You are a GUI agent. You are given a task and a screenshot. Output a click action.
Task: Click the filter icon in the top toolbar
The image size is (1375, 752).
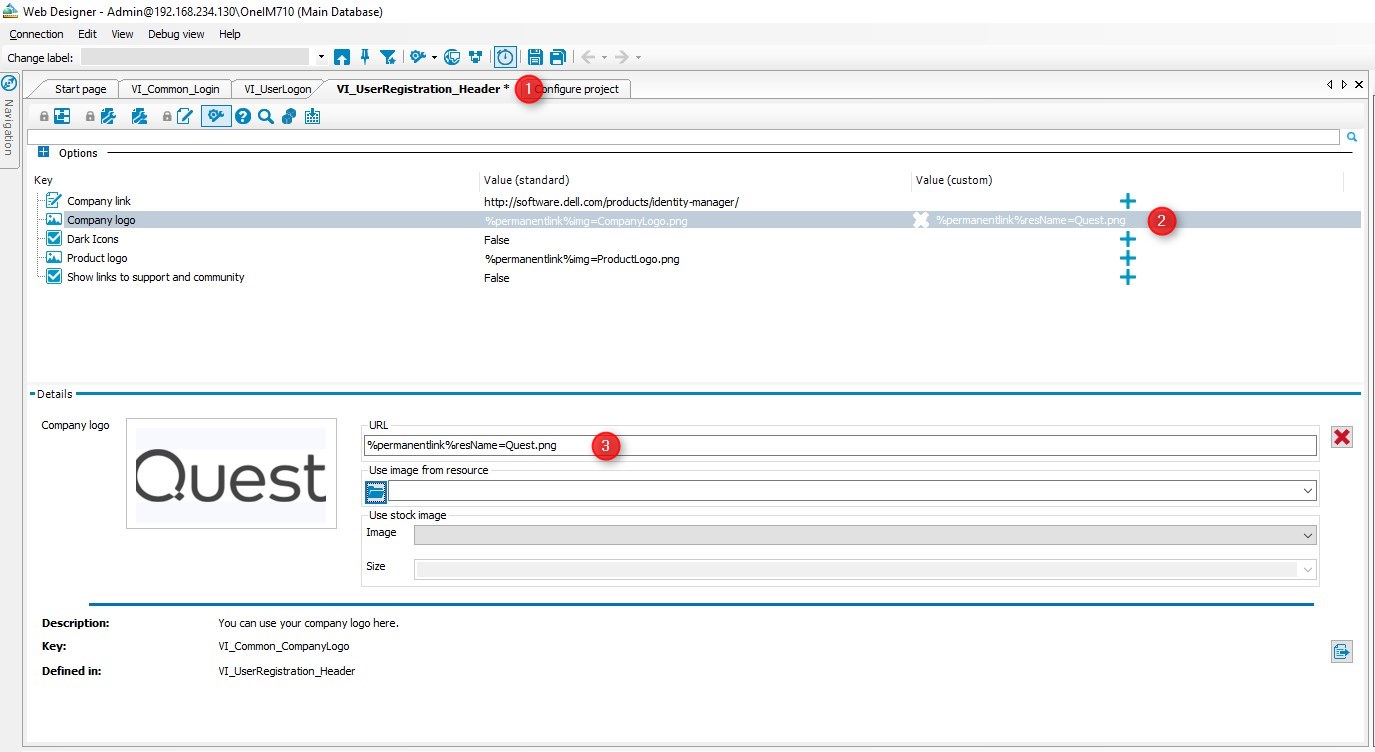tap(387, 57)
